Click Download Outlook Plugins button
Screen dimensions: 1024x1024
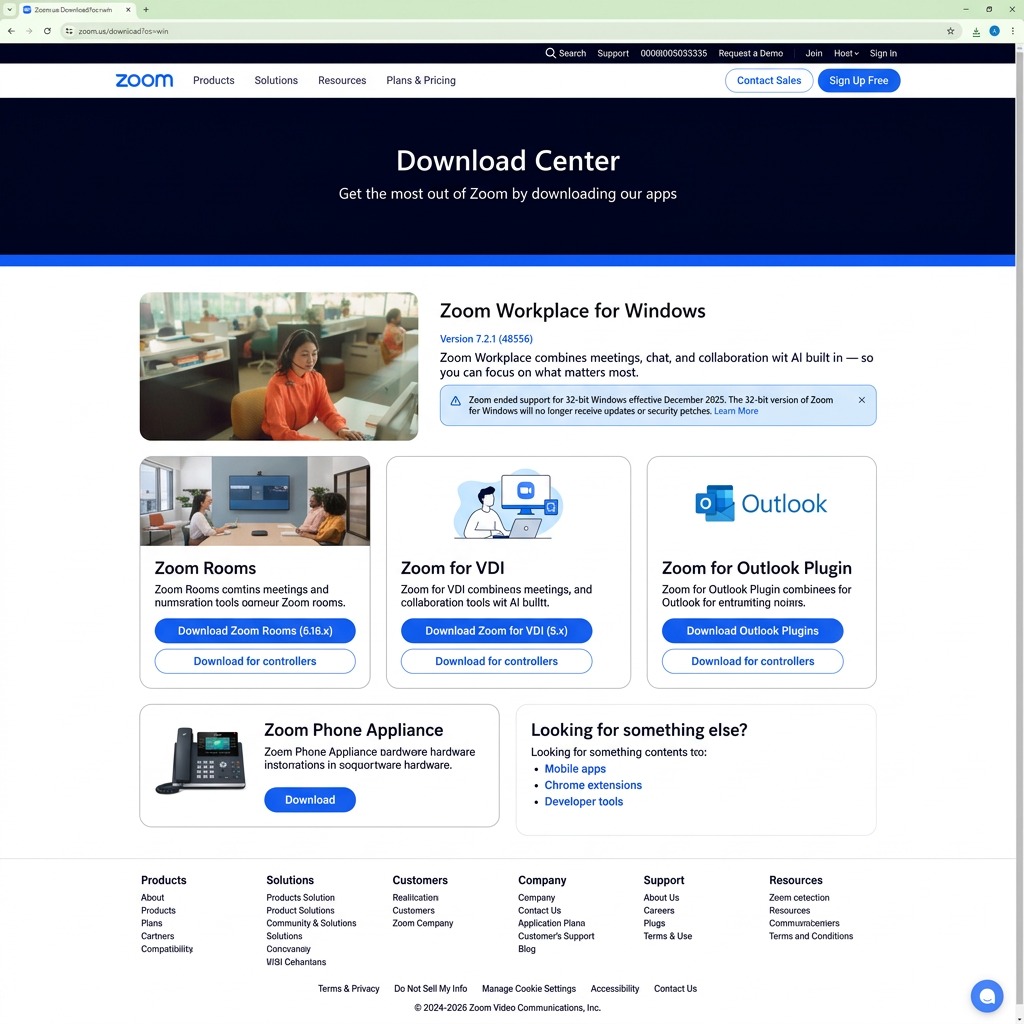[752, 631]
